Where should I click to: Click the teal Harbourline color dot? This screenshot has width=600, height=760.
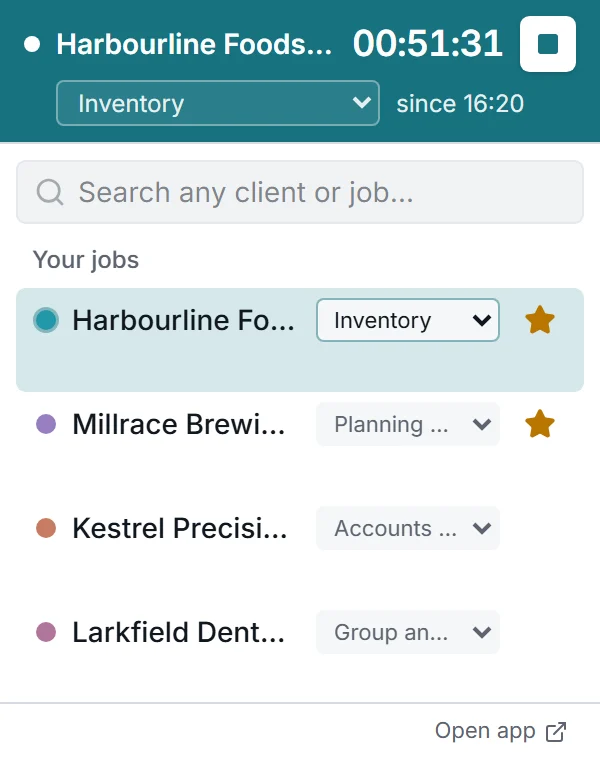46,320
